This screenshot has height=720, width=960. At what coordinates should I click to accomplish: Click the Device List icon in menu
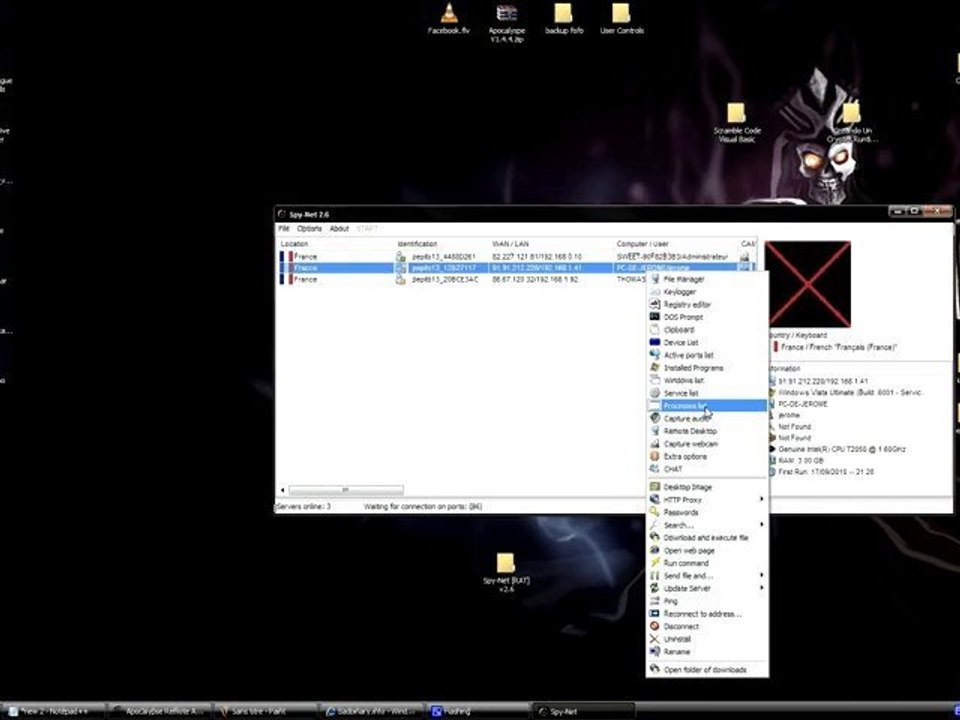[x=654, y=342]
